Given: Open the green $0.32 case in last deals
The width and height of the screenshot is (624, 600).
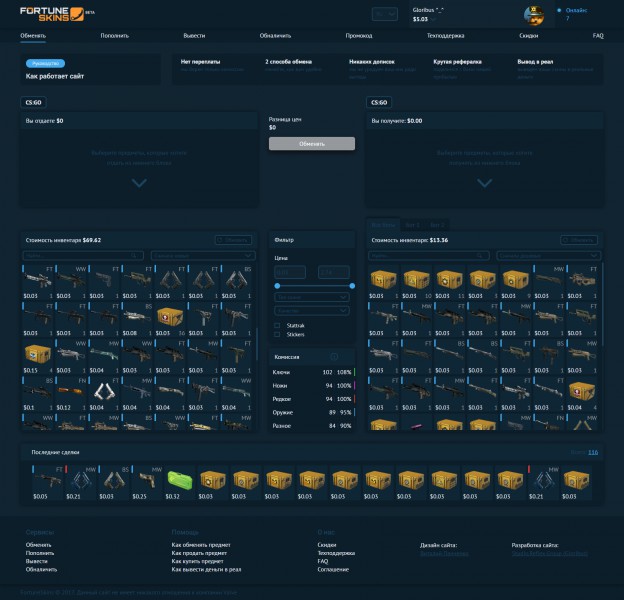Looking at the screenshot, I should (x=180, y=483).
